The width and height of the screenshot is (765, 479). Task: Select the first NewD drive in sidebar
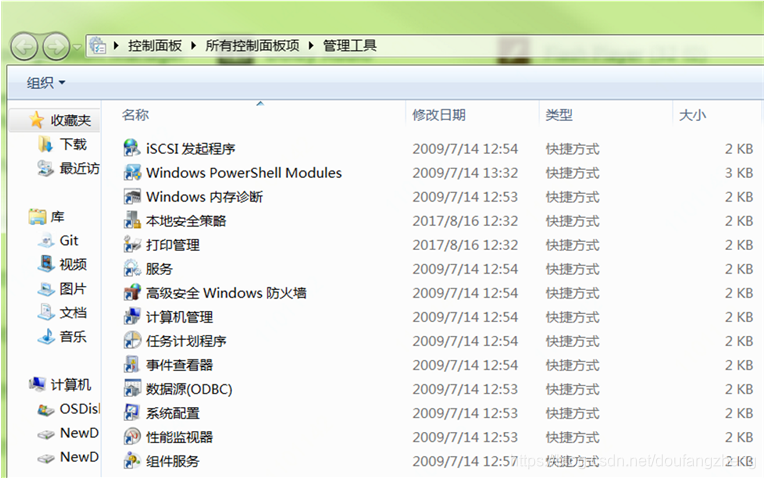79,433
